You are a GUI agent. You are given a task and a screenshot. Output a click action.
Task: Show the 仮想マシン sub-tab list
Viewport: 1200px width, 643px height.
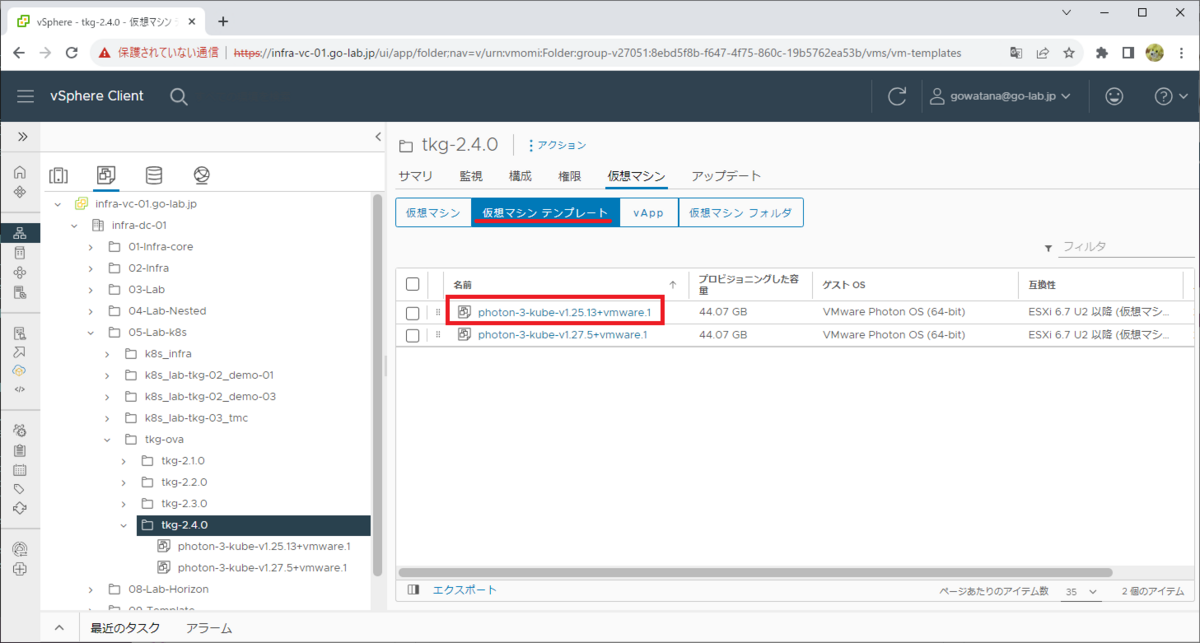[433, 213]
